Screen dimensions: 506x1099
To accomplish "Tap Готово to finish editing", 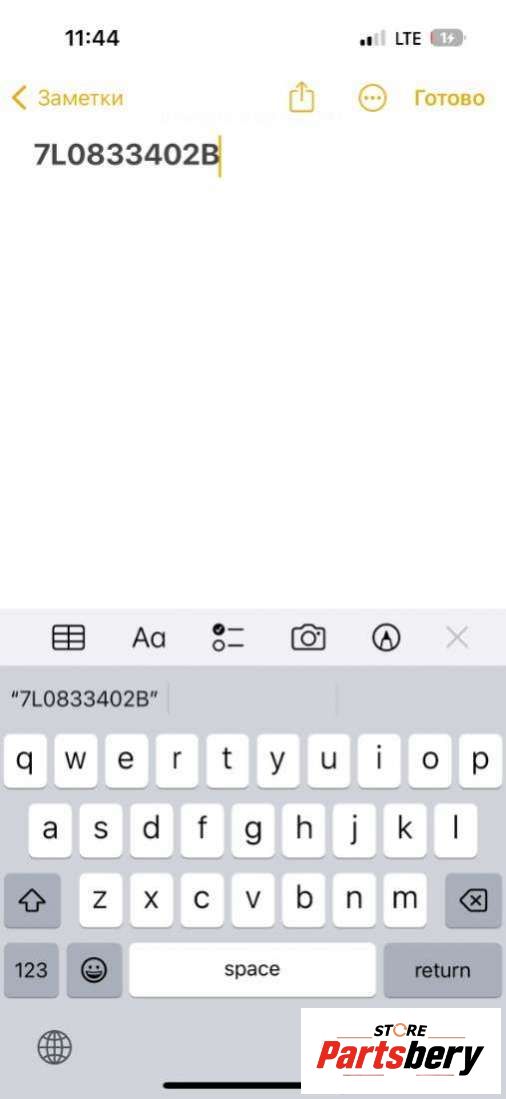I will pos(449,98).
